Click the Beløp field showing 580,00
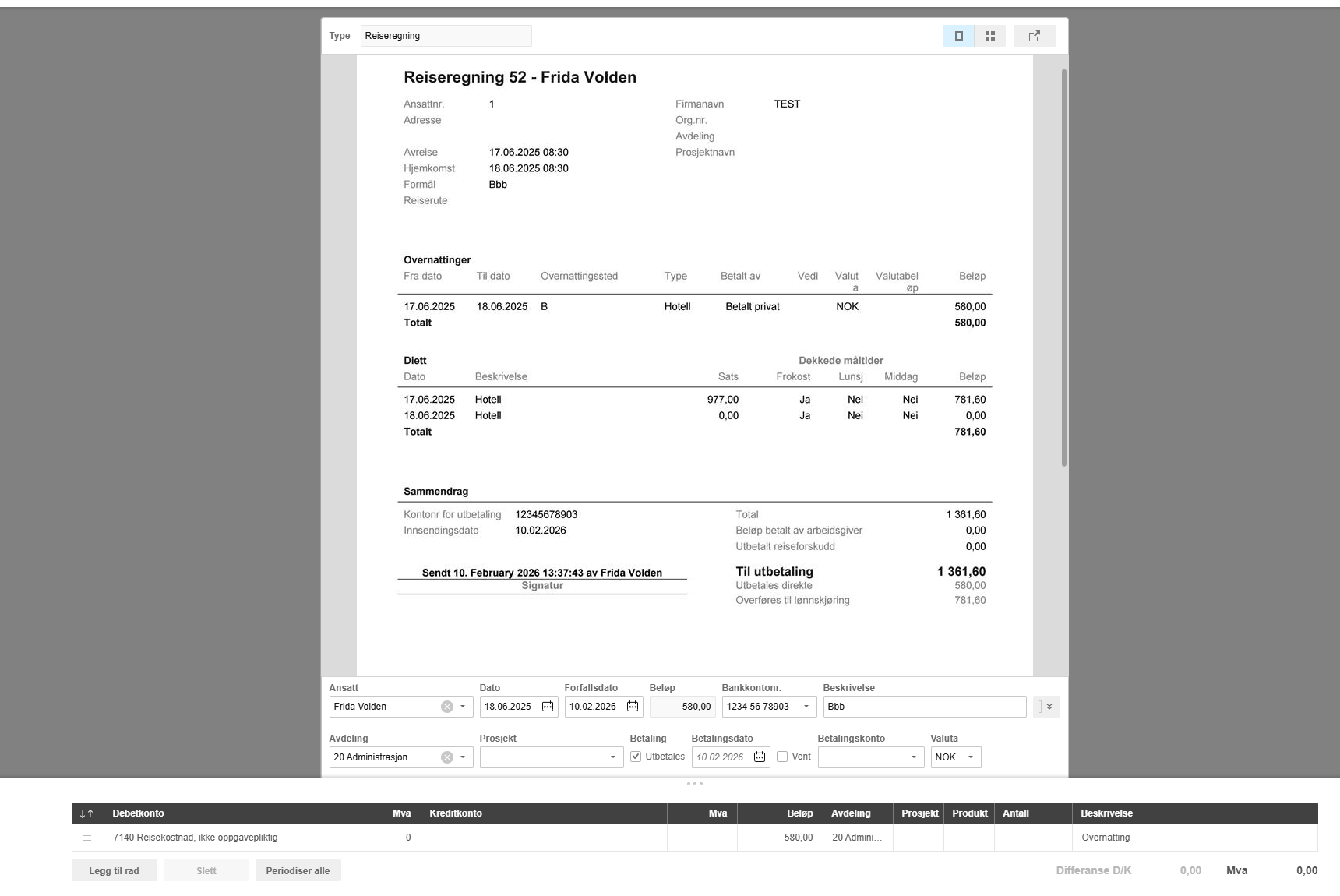This screenshot has width=1340, height=896. [x=682, y=707]
